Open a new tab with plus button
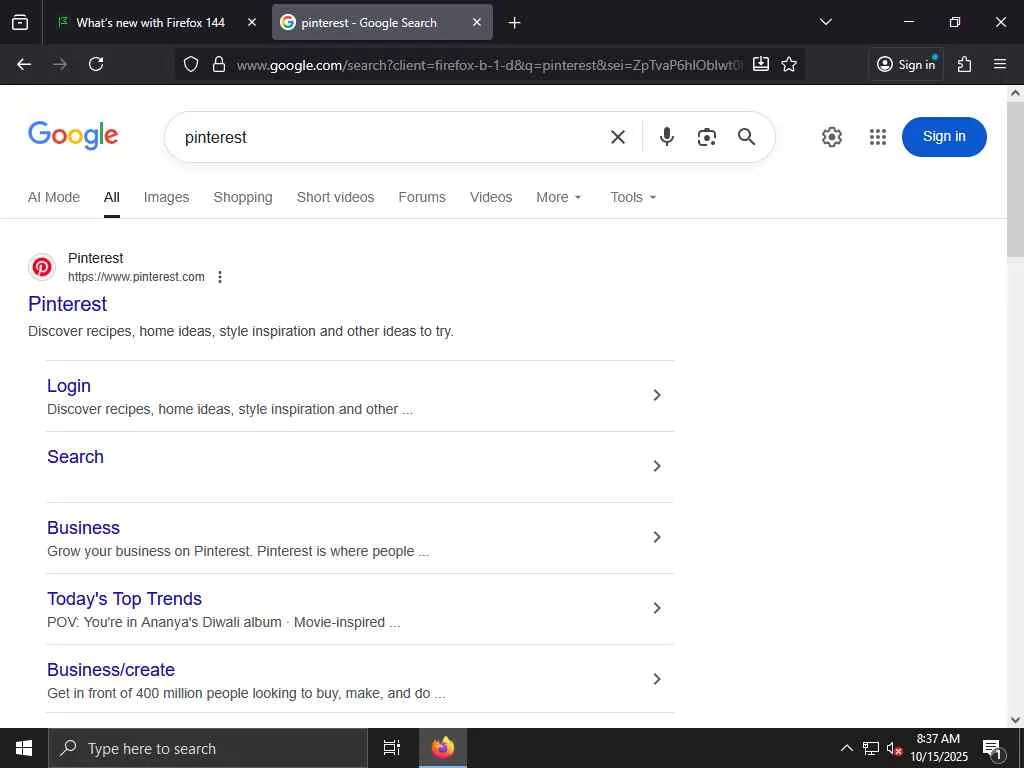Image resolution: width=1024 pixels, height=768 pixels. (514, 23)
